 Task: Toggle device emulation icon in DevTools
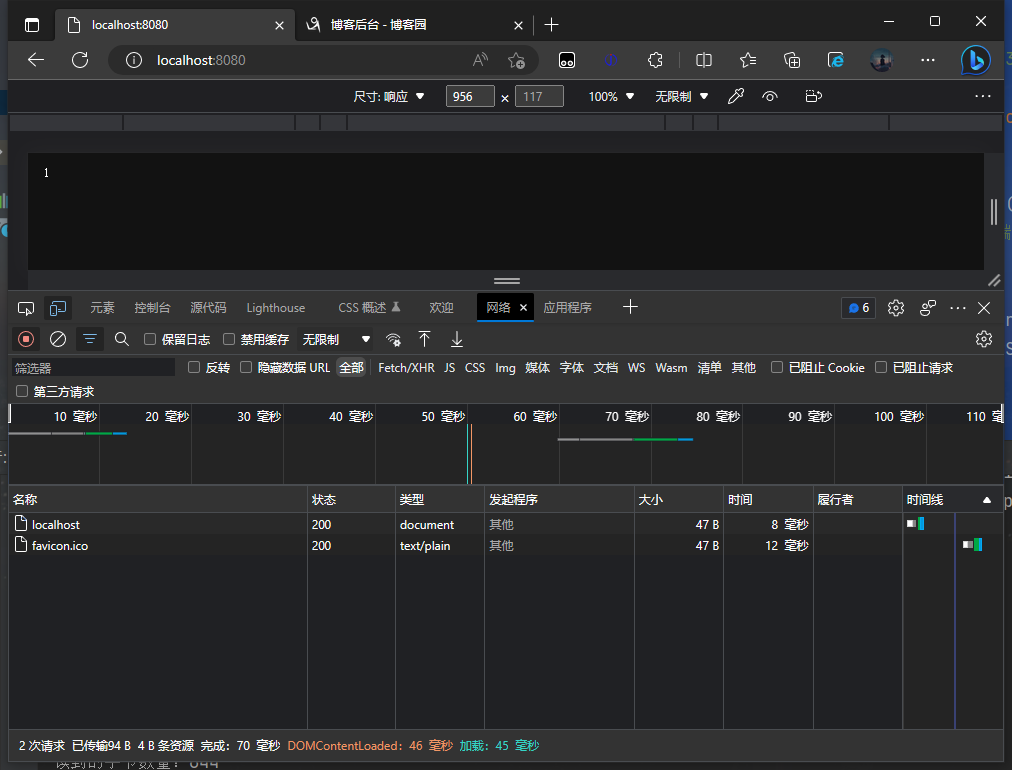click(x=59, y=307)
